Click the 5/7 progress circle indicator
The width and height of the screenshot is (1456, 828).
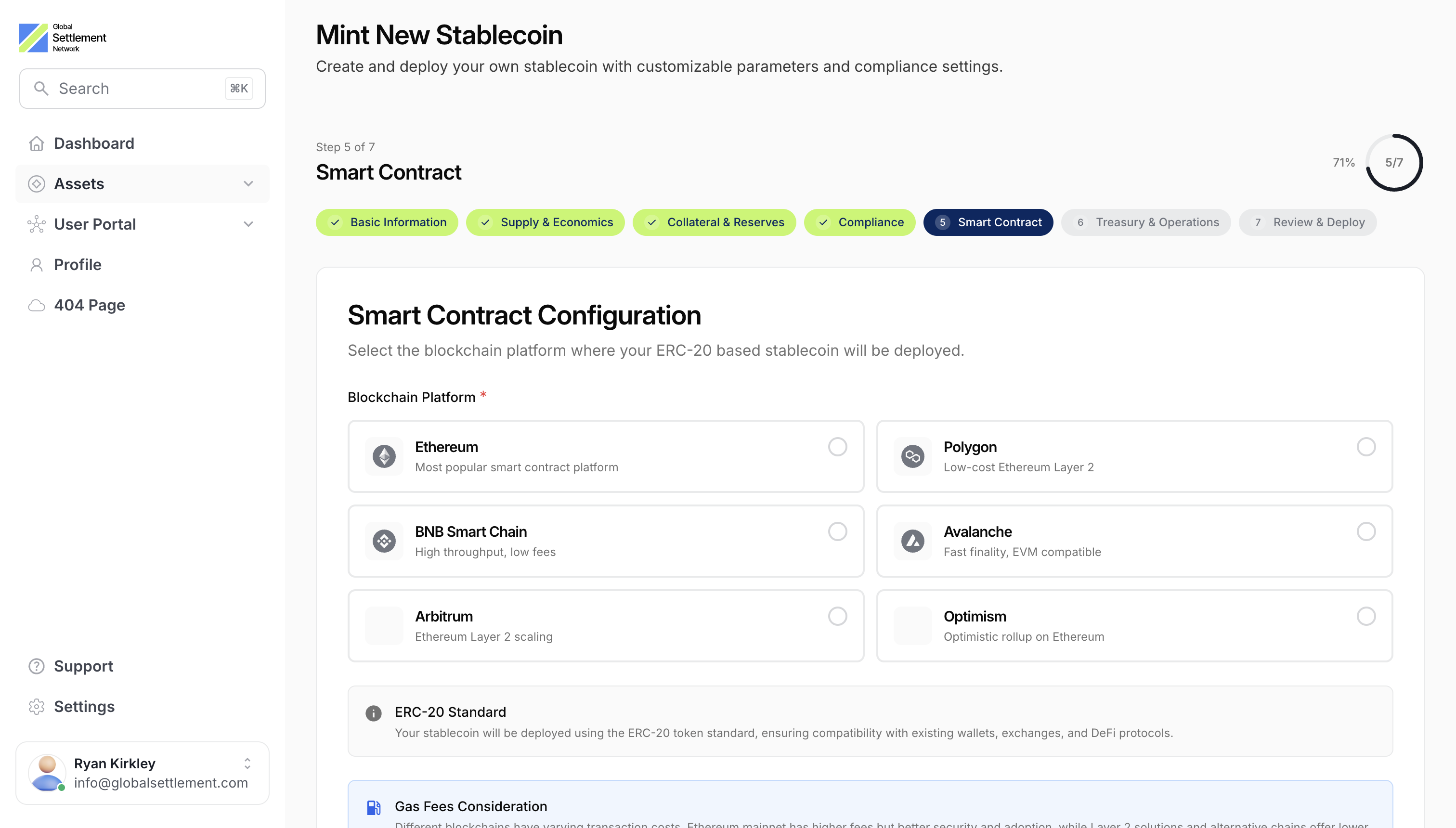[x=1394, y=163]
